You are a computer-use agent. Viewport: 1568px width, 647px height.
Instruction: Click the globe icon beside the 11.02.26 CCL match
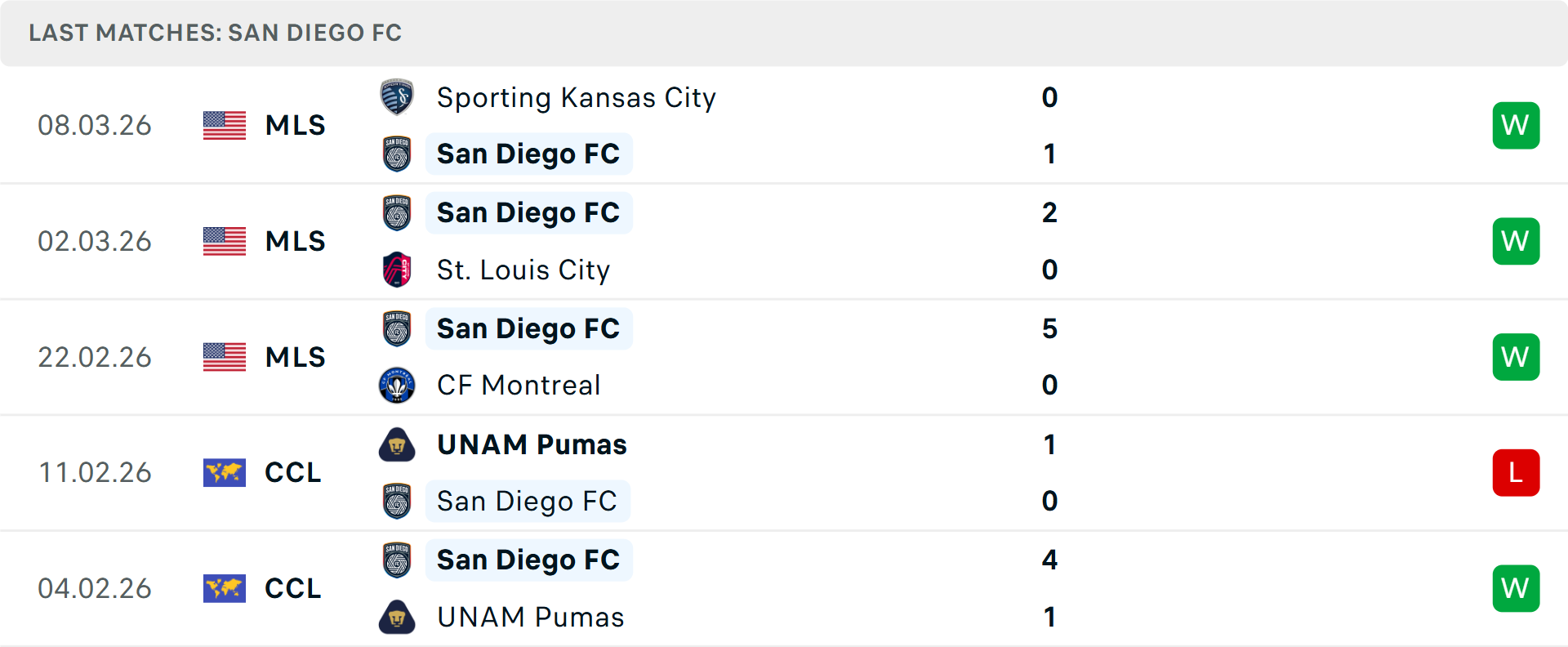tap(224, 472)
